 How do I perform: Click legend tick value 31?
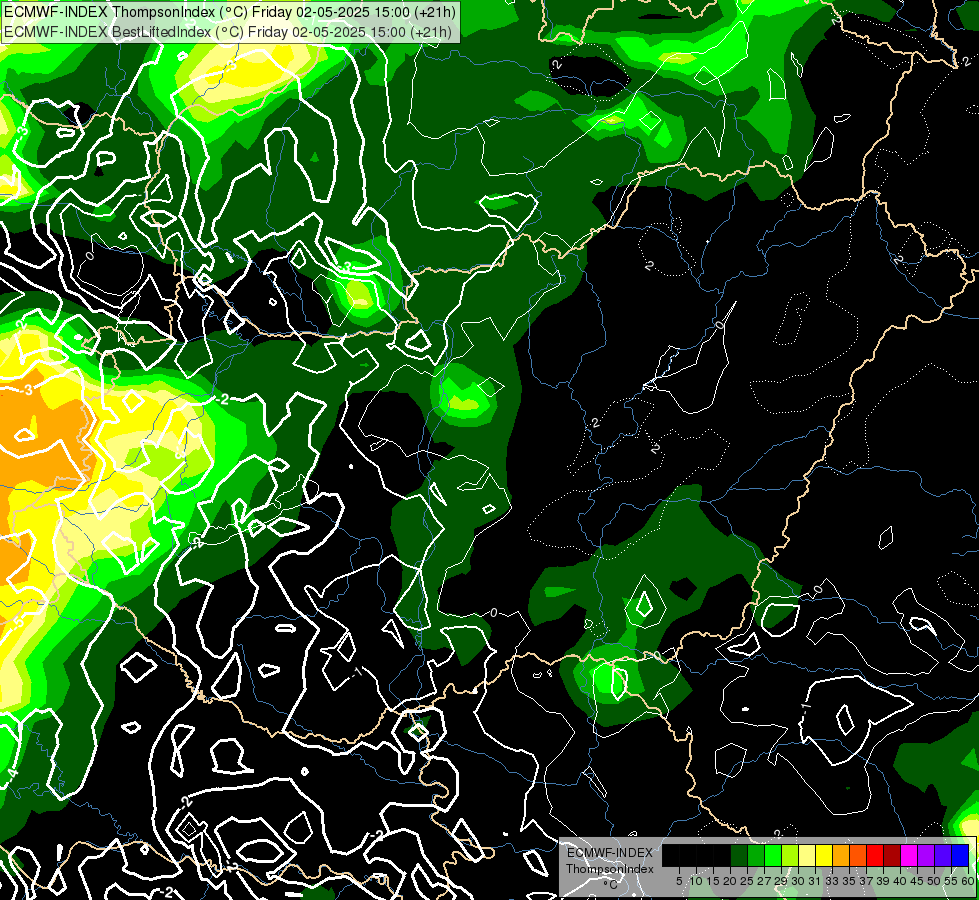(x=815, y=881)
